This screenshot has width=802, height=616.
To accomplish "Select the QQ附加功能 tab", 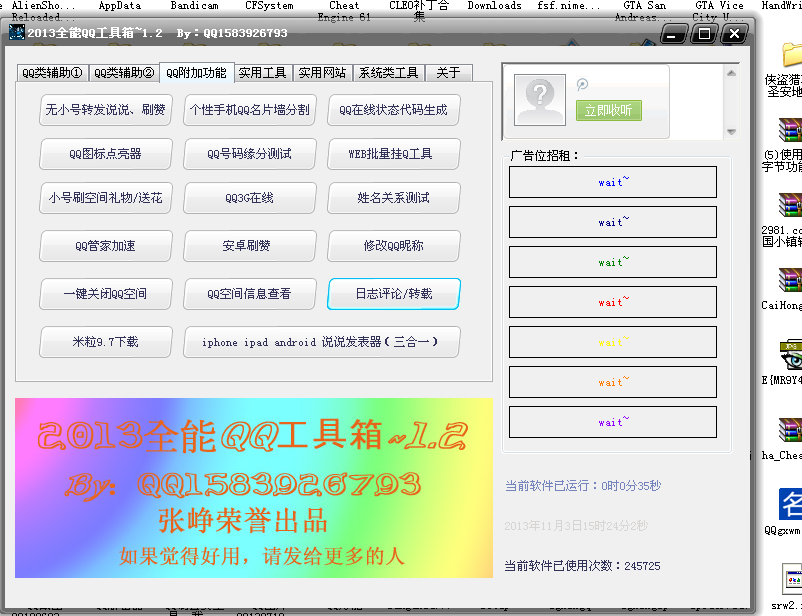I will [196, 73].
